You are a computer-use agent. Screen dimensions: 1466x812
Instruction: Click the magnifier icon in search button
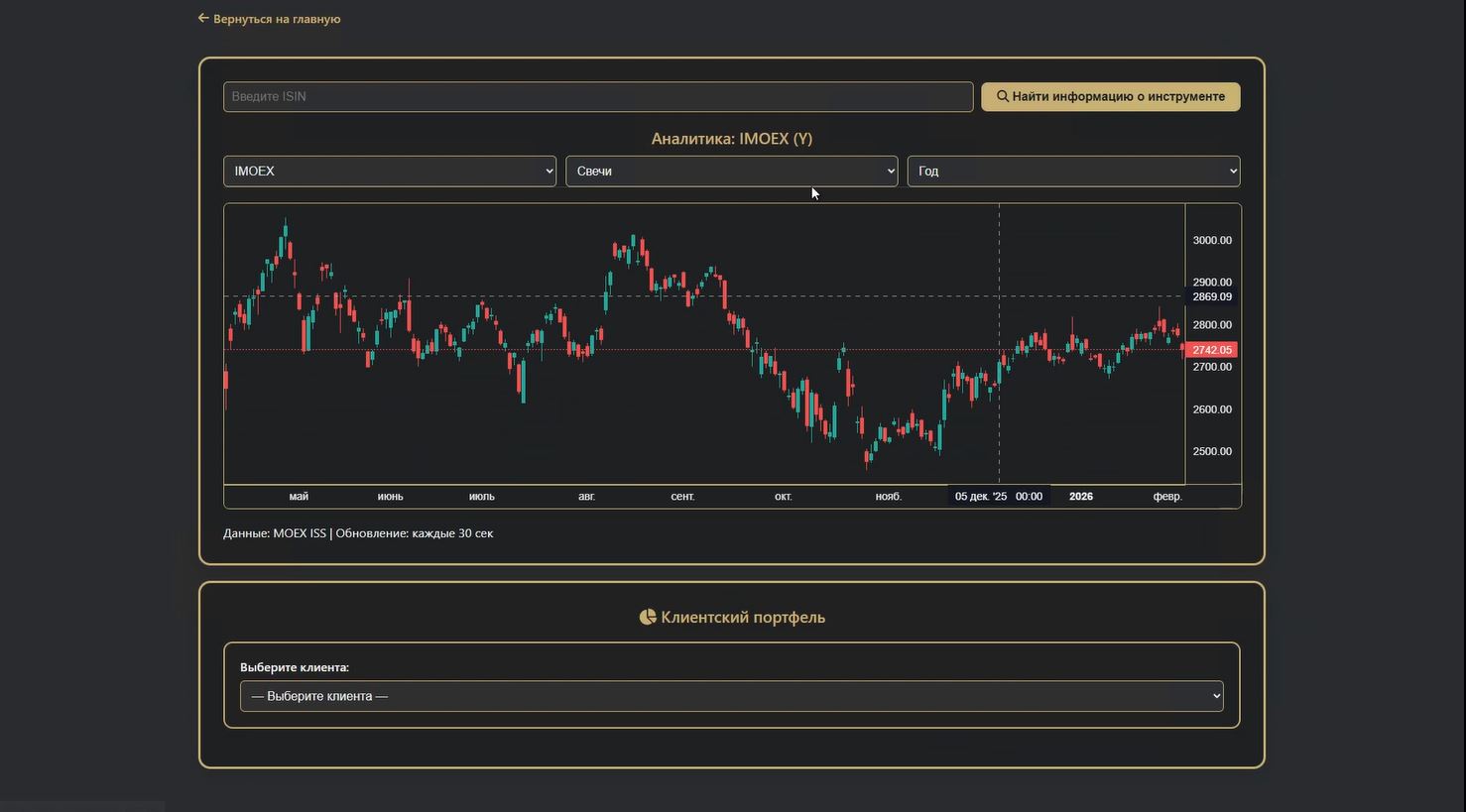1003,97
